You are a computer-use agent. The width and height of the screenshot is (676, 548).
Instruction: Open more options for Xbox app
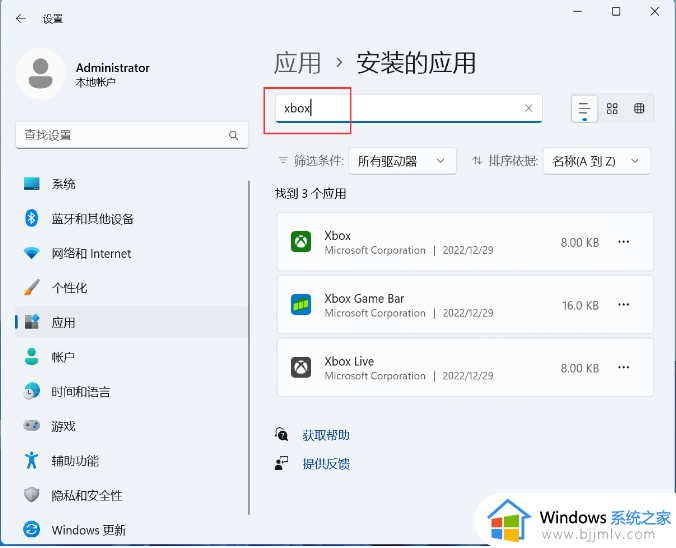click(623, 242)
